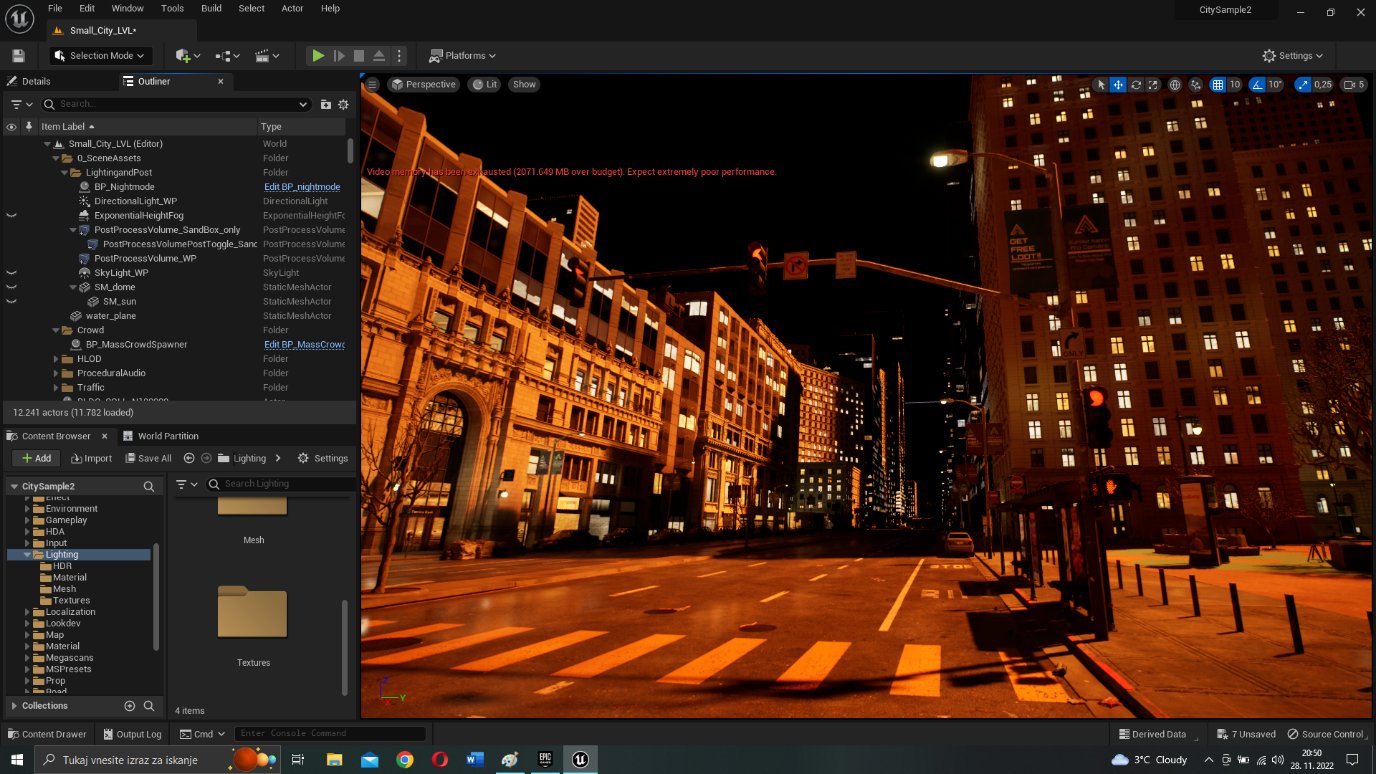Switch to the Details tab
This screenshot has height=774, width=1376.
click(x=29, y=82)
